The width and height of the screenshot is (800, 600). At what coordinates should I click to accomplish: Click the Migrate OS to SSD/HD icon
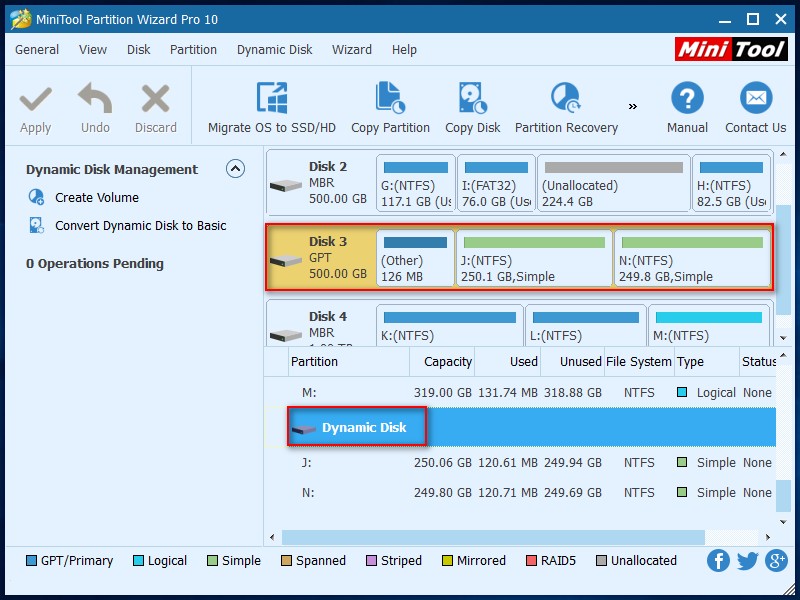point(272,99)
